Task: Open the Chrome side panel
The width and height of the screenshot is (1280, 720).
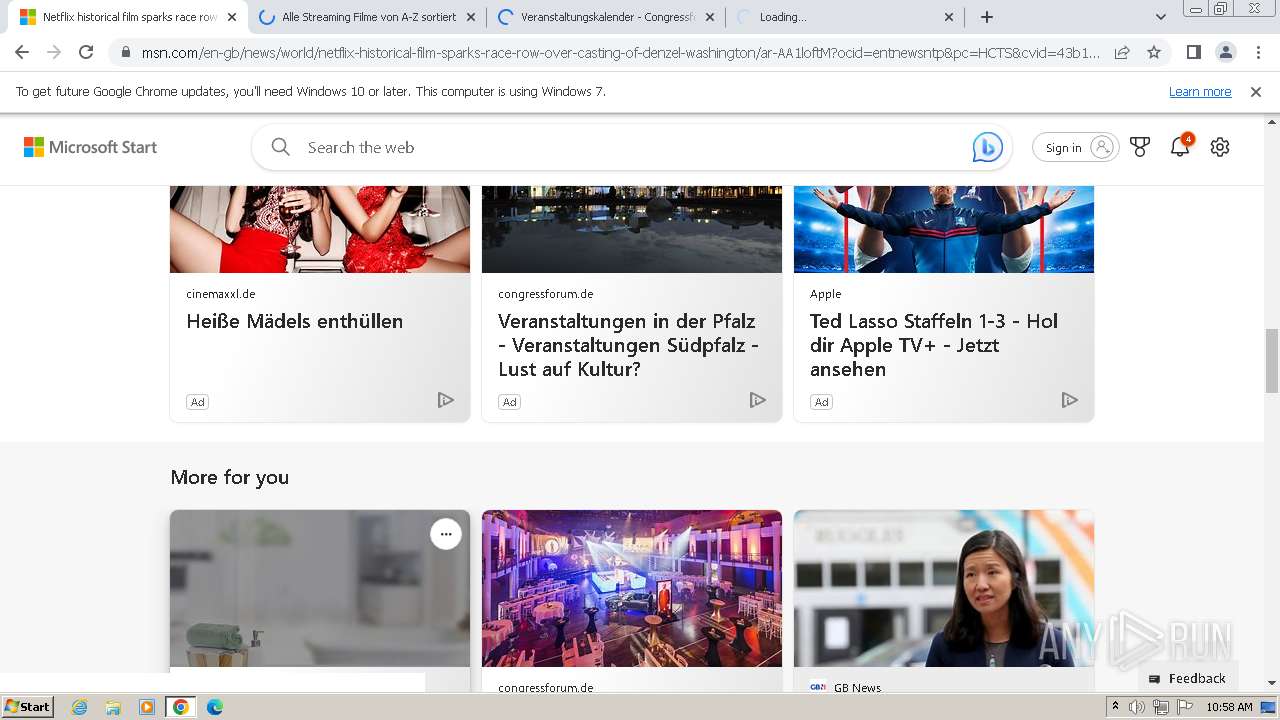Action: pos(1193,52)
